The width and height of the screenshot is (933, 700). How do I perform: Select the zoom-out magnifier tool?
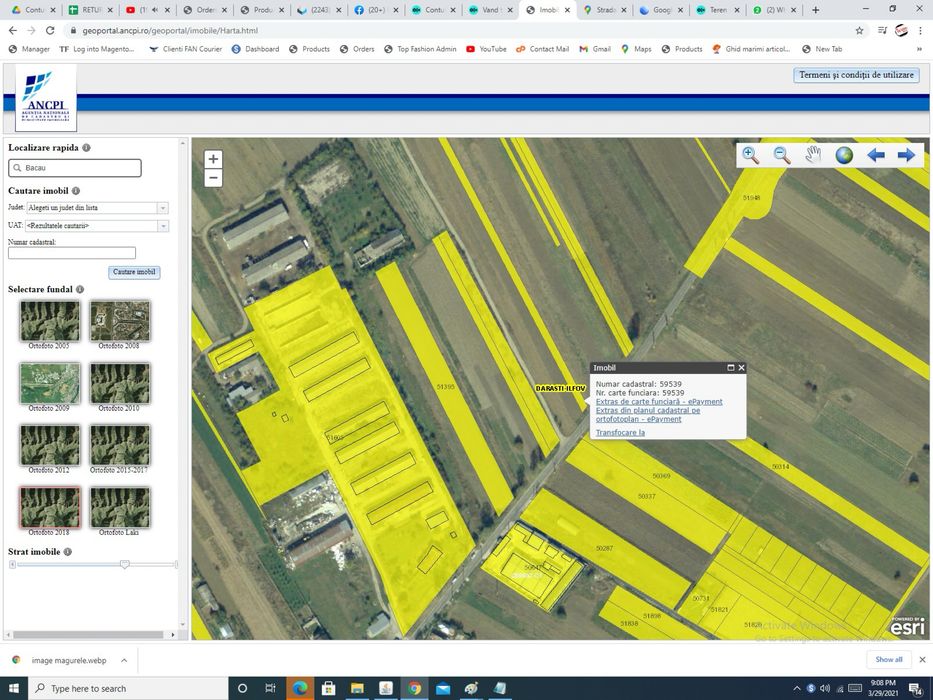click(x=782, y=155)
